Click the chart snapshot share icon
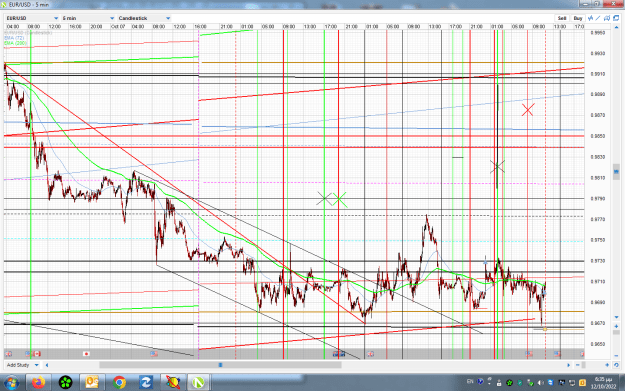This screenshot has width=625, height=391. coord(607,18)
